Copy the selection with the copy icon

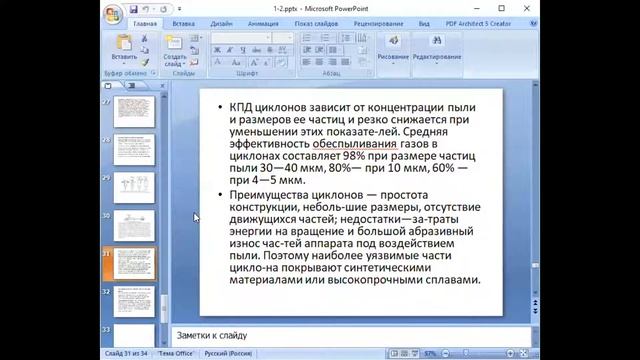(x=144, y=50)
